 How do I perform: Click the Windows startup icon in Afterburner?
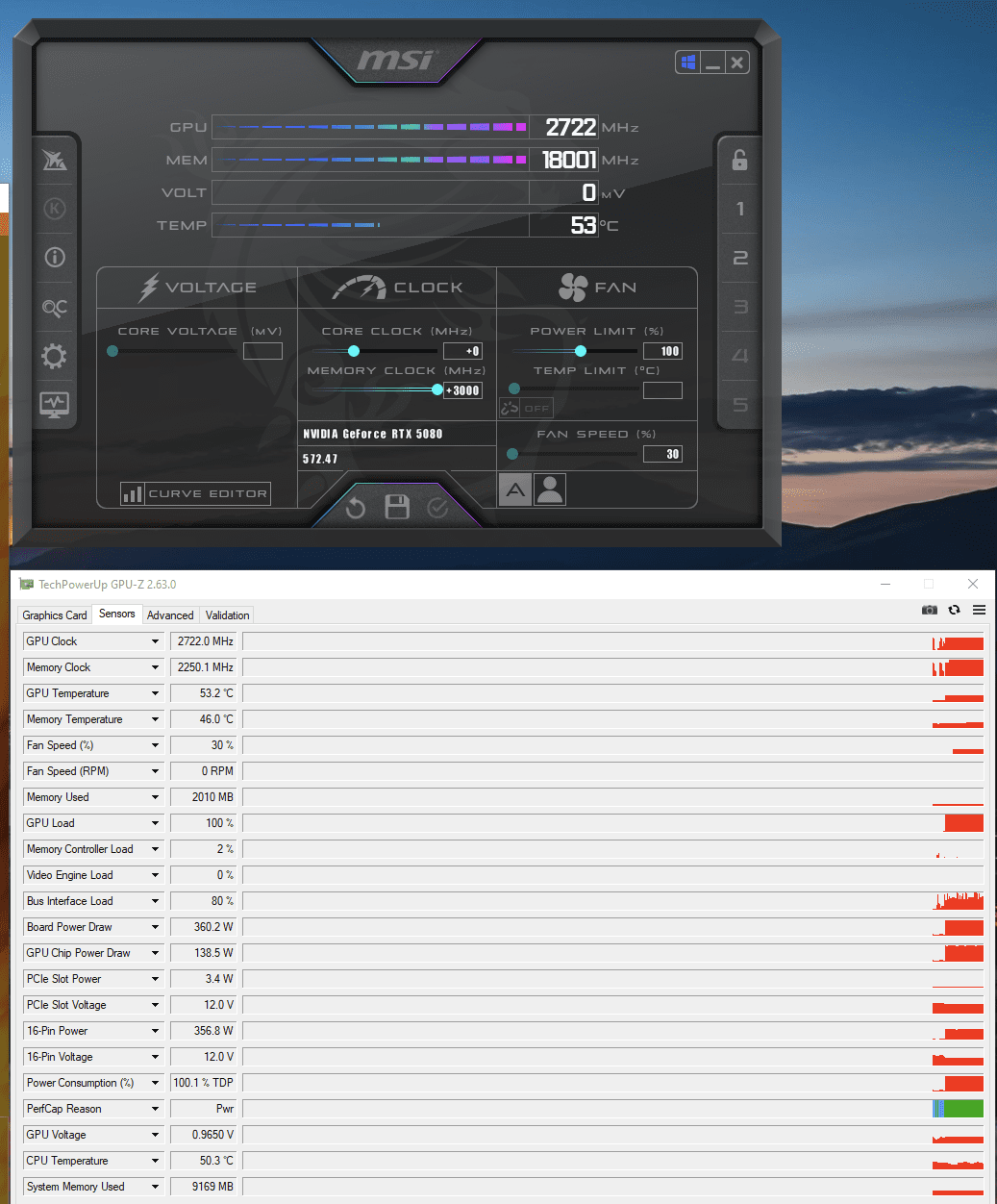click(x=687, y=63)
